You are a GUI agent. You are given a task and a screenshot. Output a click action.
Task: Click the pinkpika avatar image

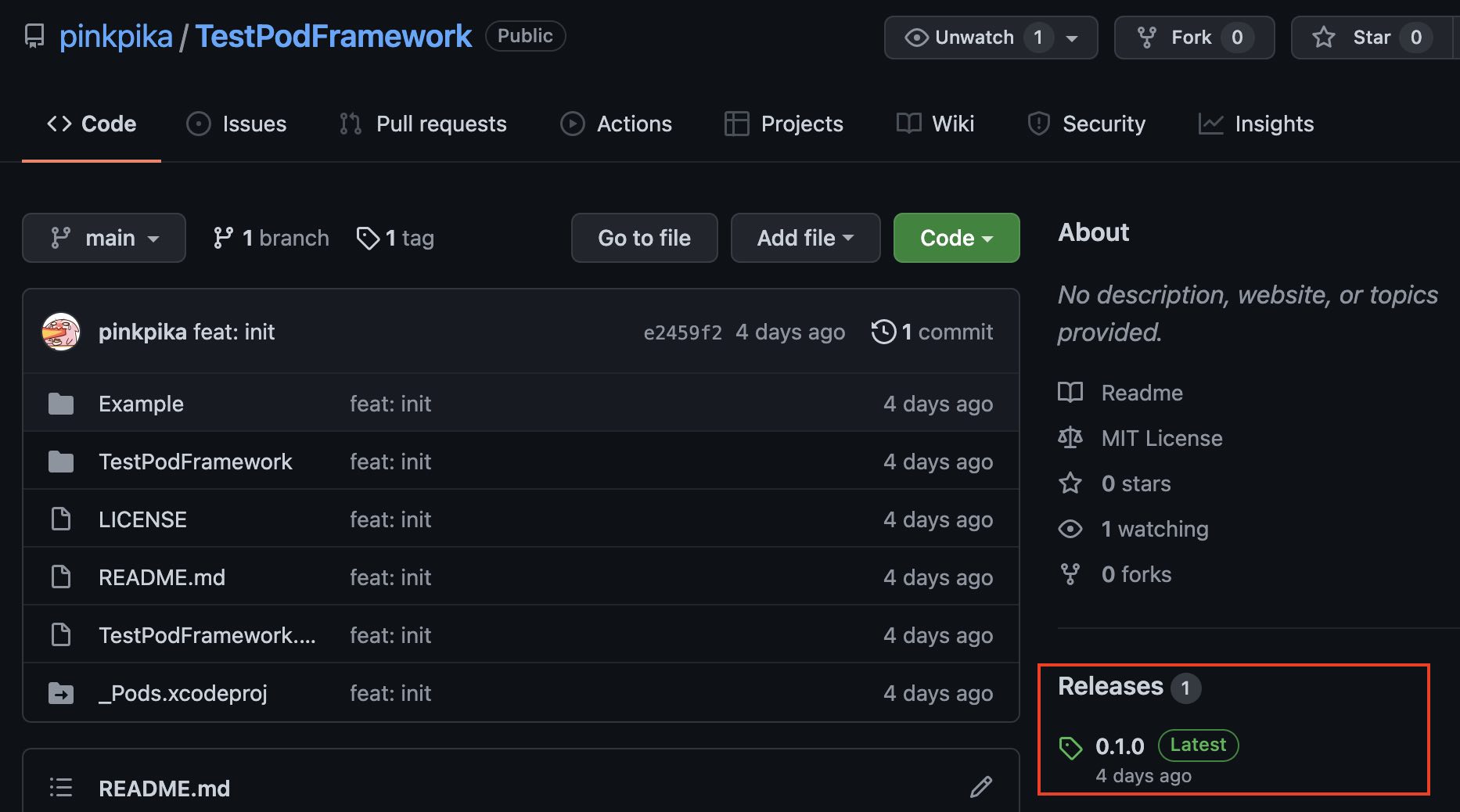click(x=61, y=332)
